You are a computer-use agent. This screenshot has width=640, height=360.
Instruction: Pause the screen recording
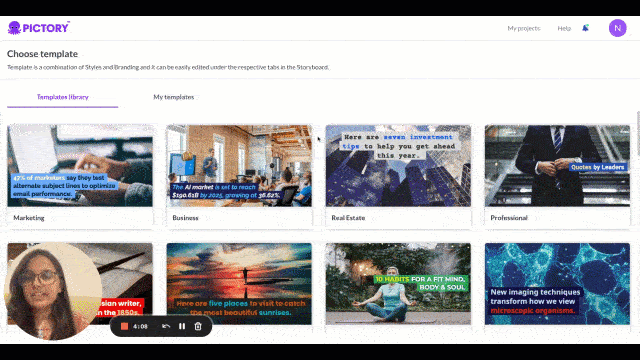pos(182,326)
